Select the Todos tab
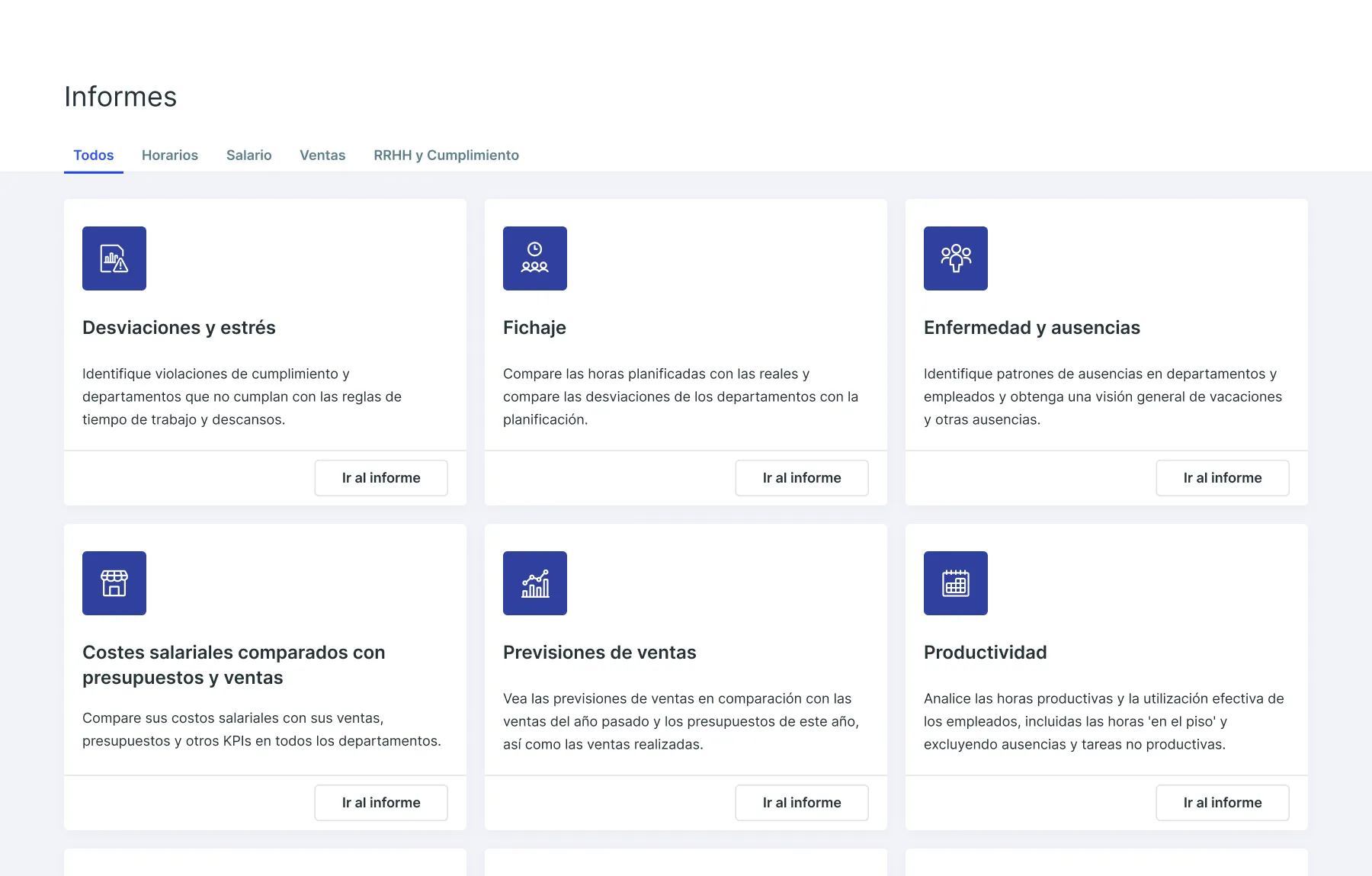This screenshot has height=876, width=1372. (x=94, y=156)
